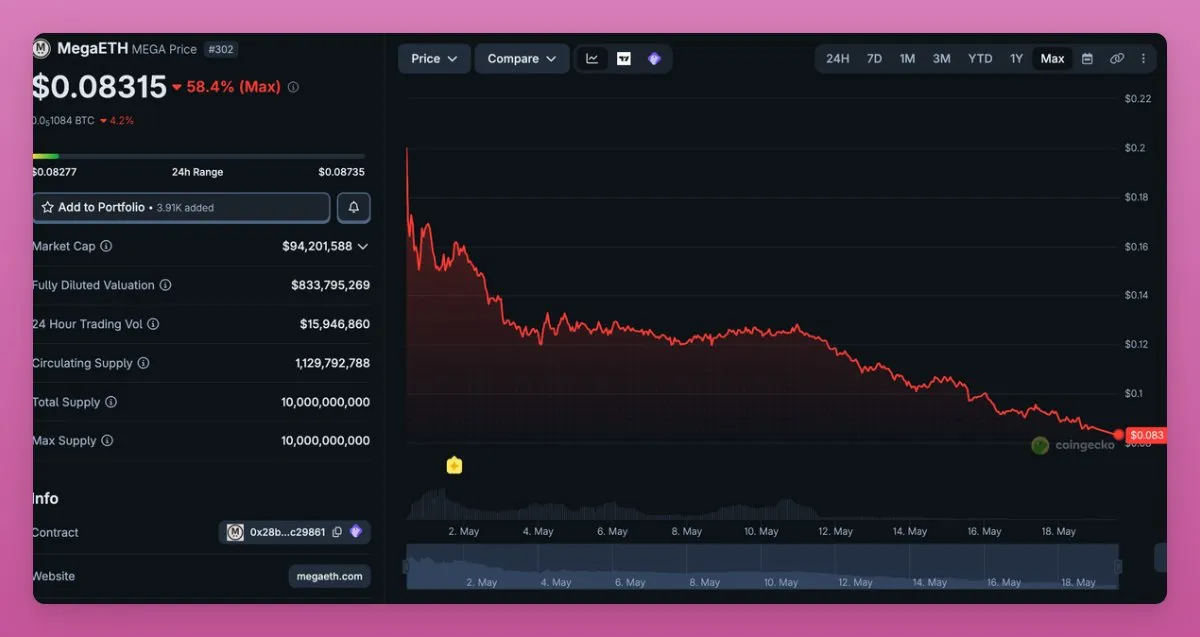Viewport: 1200px width, 637px height.
Task: Click the Max Supply info icon
Action: point(107,441)
